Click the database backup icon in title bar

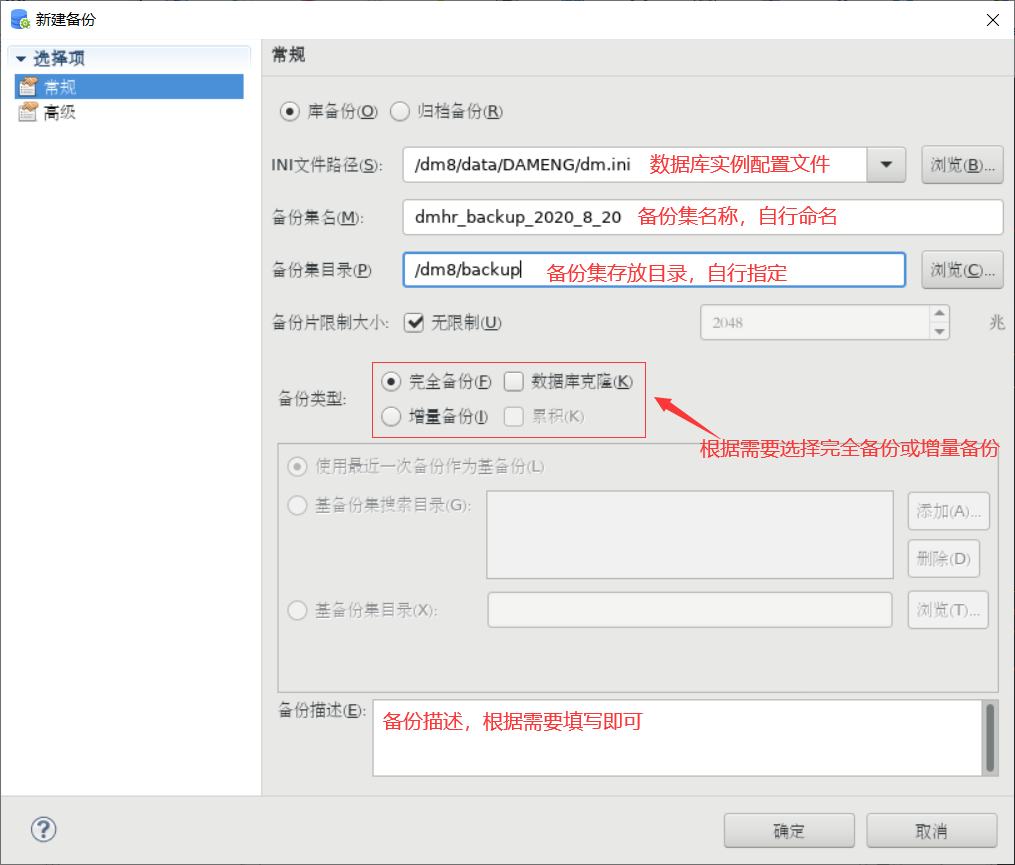click(x=20, y=19)
